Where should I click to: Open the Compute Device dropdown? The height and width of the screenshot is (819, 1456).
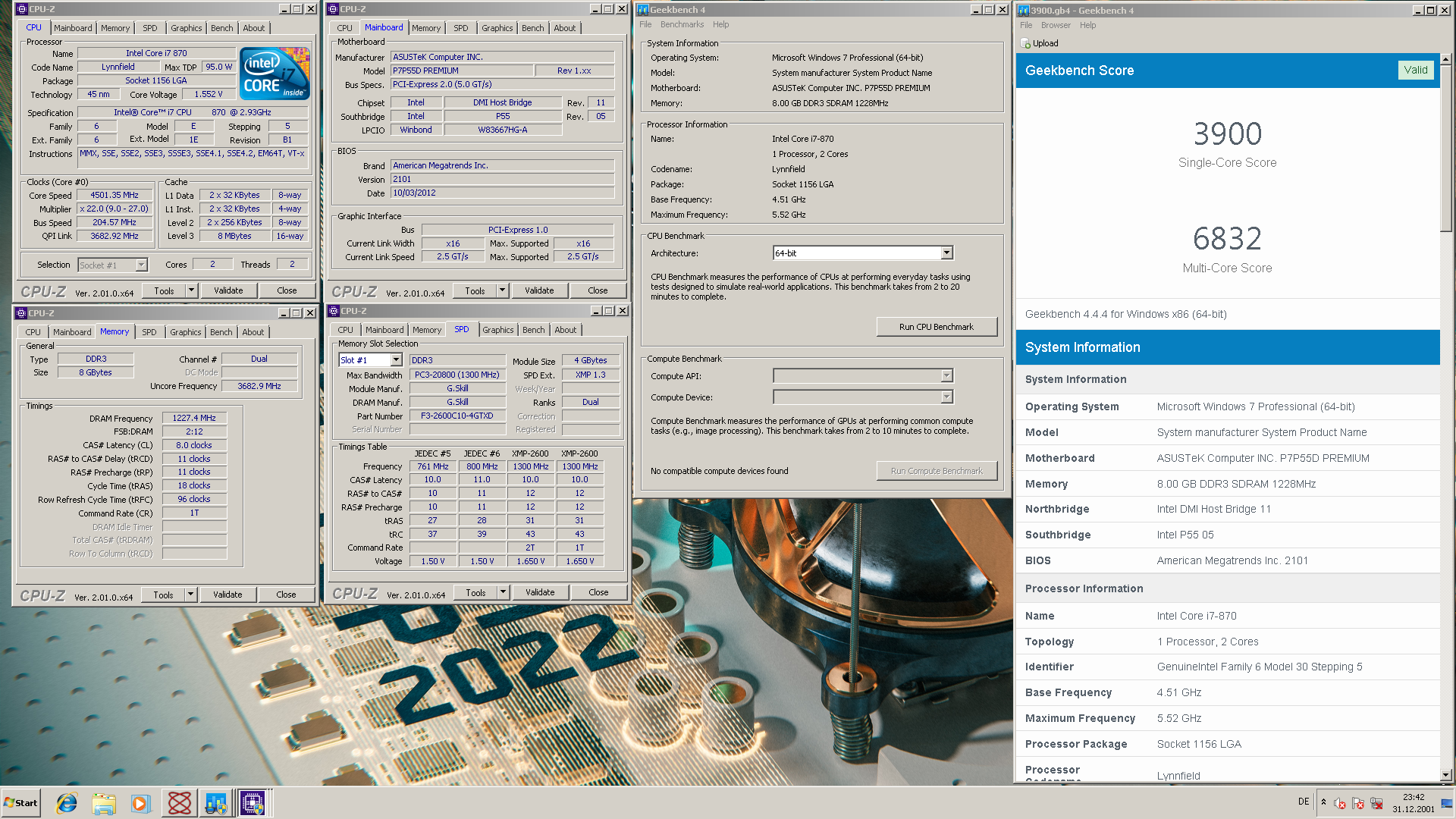click(946, 397)
